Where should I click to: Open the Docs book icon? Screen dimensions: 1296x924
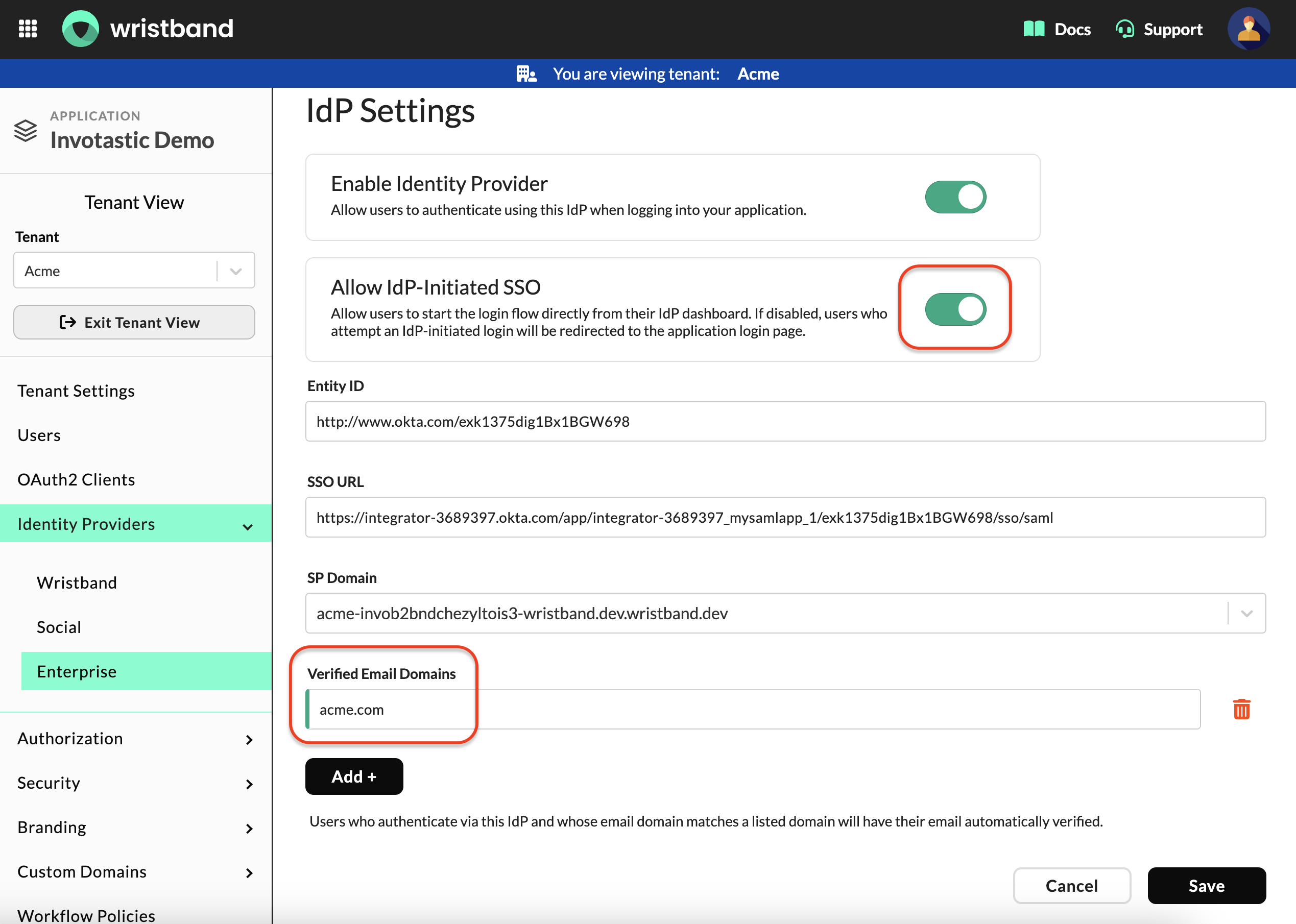click(x=1034, y=29)
